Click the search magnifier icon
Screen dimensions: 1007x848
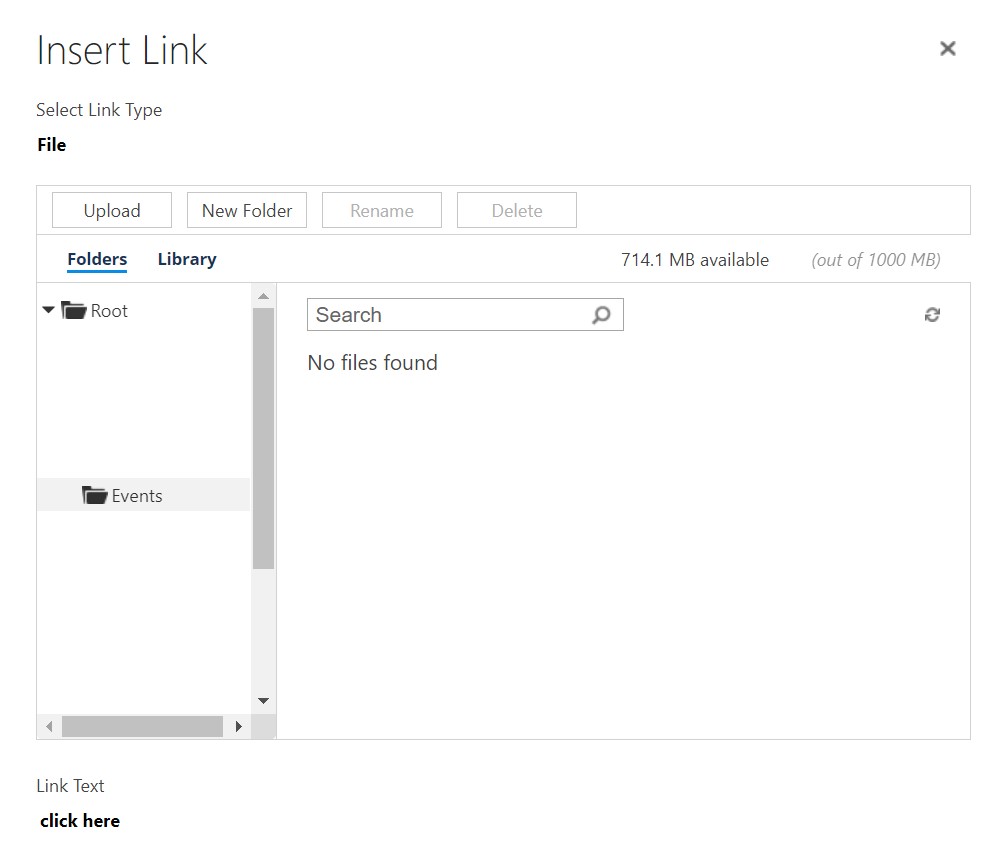click(601, 315)
